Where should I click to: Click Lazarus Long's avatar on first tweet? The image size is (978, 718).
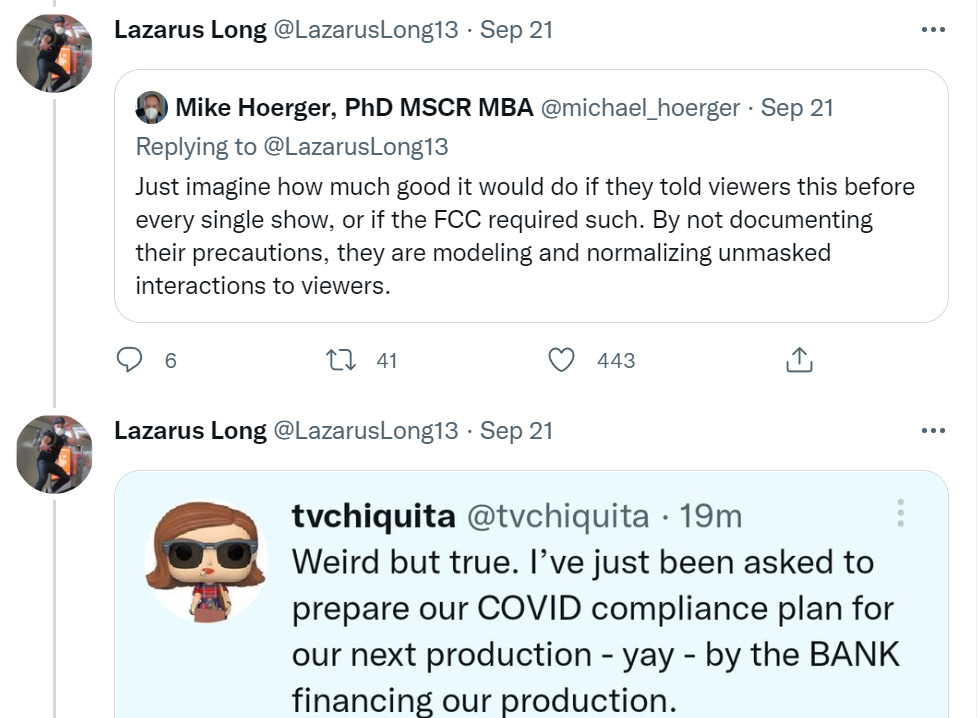click(54, 53)
